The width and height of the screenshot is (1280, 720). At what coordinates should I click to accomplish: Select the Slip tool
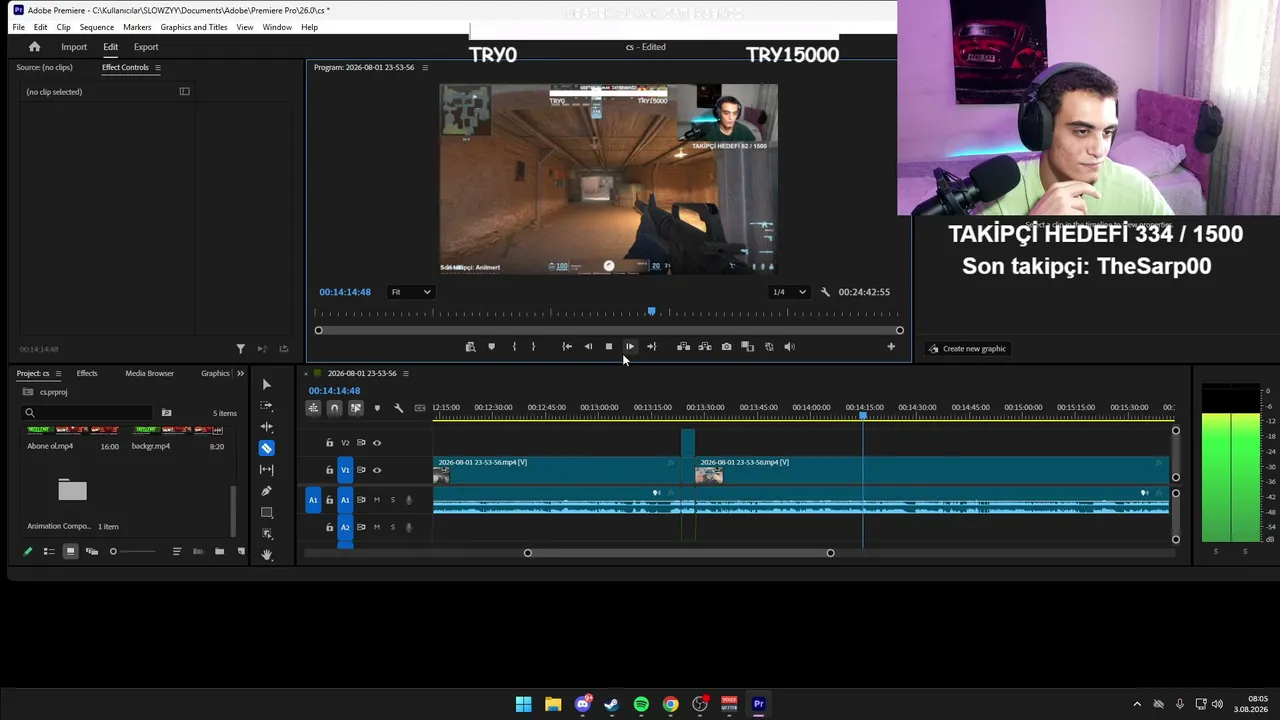(266, 470)
